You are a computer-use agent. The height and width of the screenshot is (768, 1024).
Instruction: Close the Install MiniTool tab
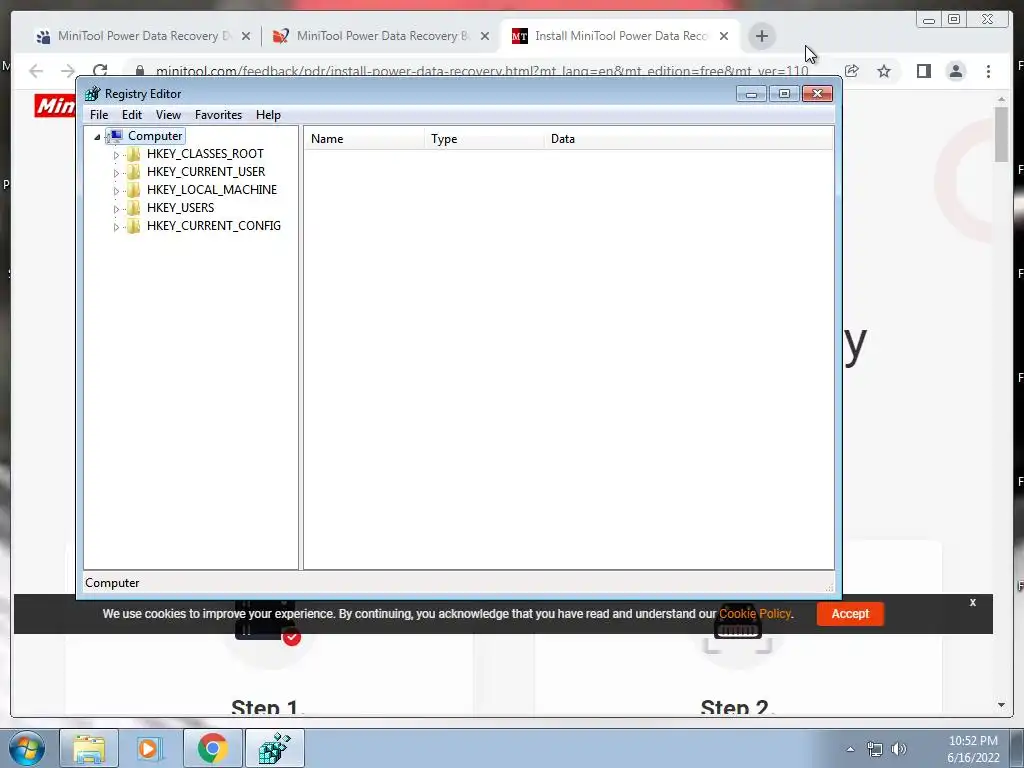click(724, 36)
